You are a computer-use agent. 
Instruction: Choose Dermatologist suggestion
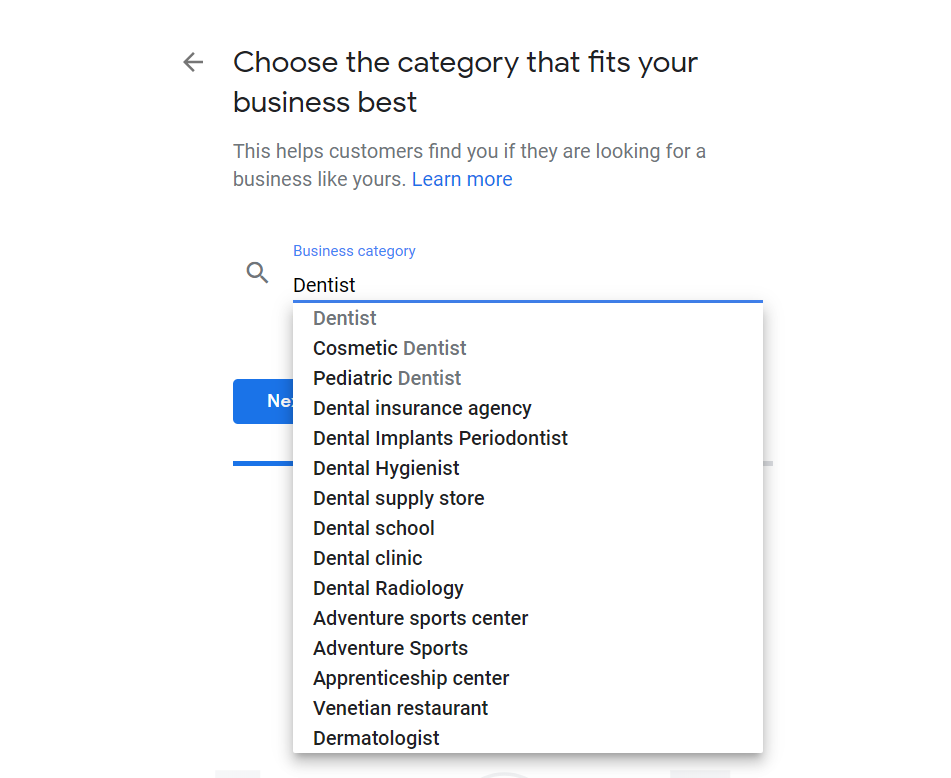pyautogui.click(x=528, y=739)
